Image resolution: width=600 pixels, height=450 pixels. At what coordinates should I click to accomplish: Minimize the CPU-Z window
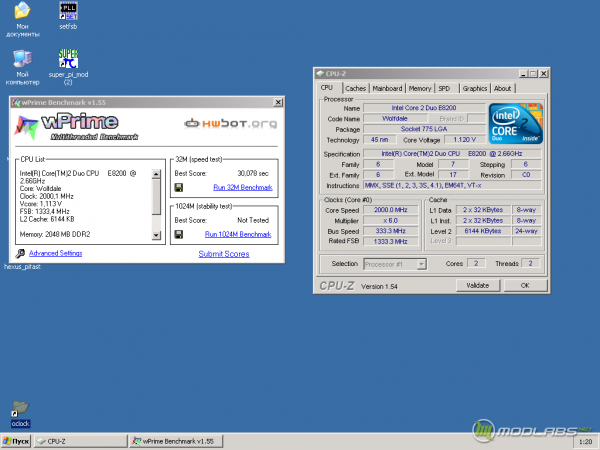pos(523,73)
